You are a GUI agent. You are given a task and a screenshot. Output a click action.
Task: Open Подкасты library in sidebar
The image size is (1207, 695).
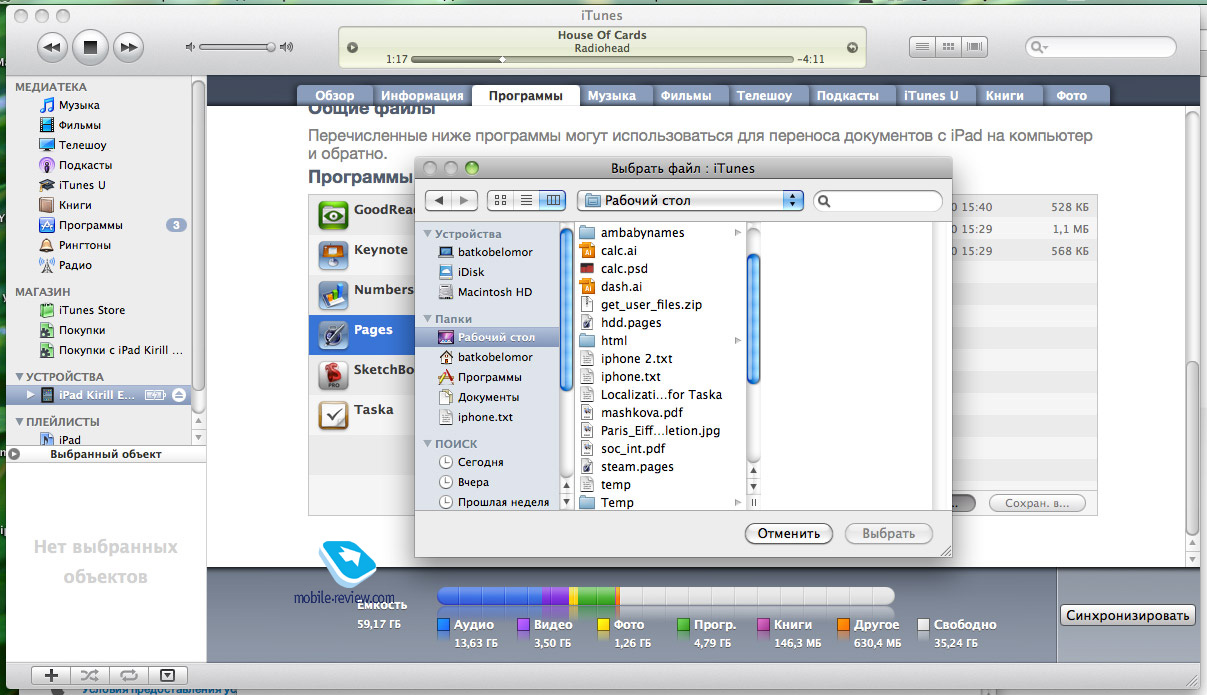coord(85,165)
